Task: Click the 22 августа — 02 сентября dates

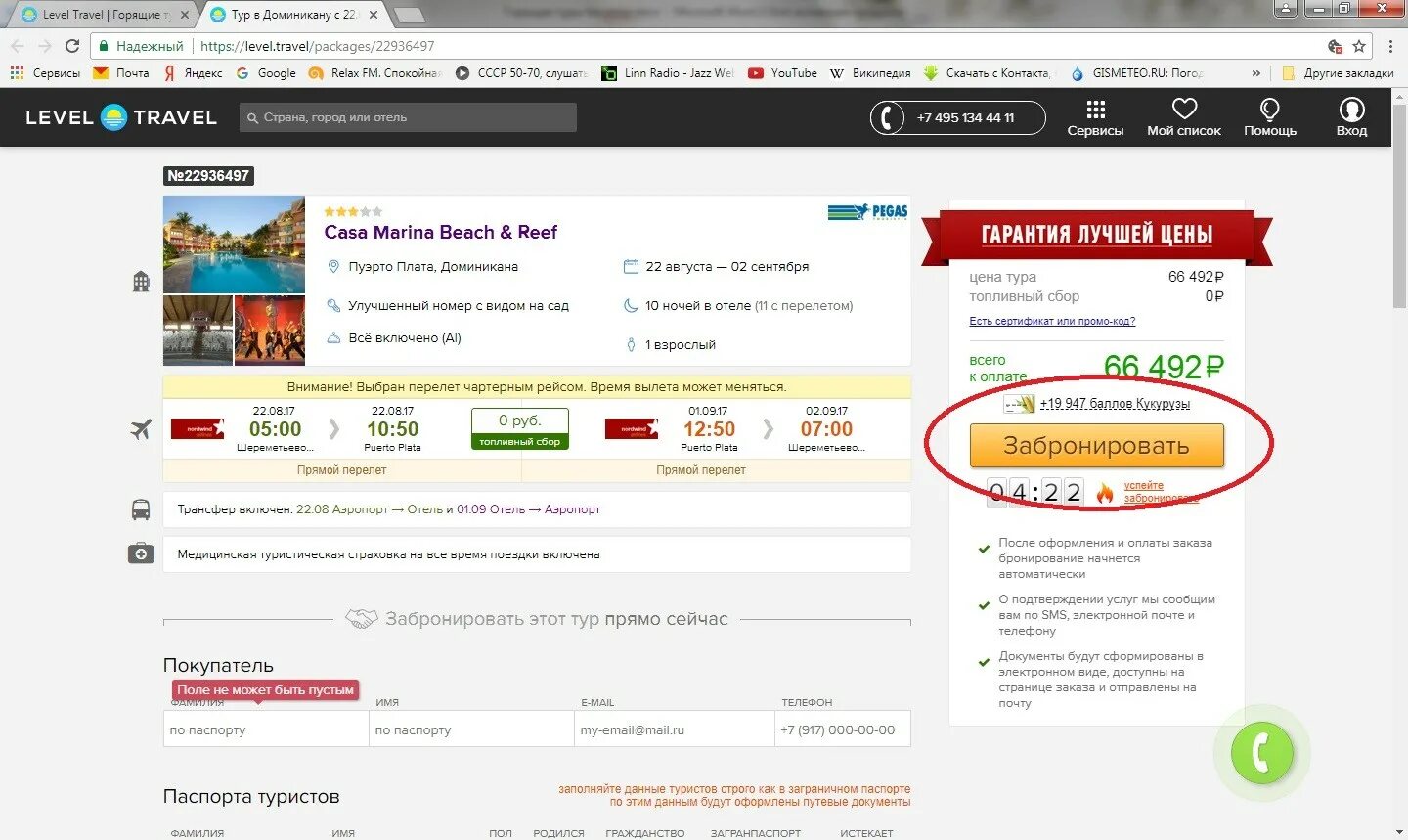Action: pyautogui.click(x=726, y=266)
